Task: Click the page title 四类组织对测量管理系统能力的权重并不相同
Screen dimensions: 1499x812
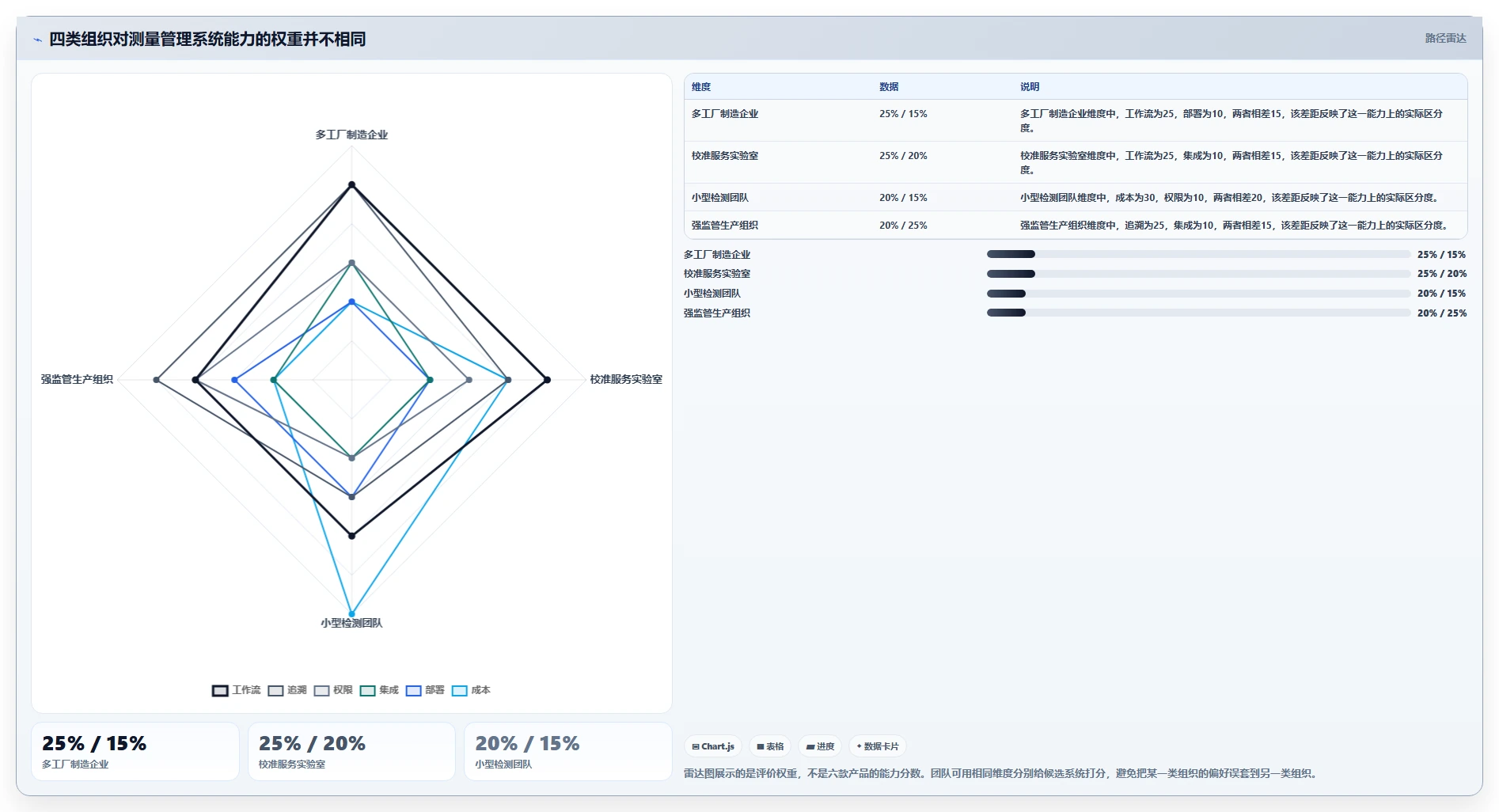Action: 207,39
